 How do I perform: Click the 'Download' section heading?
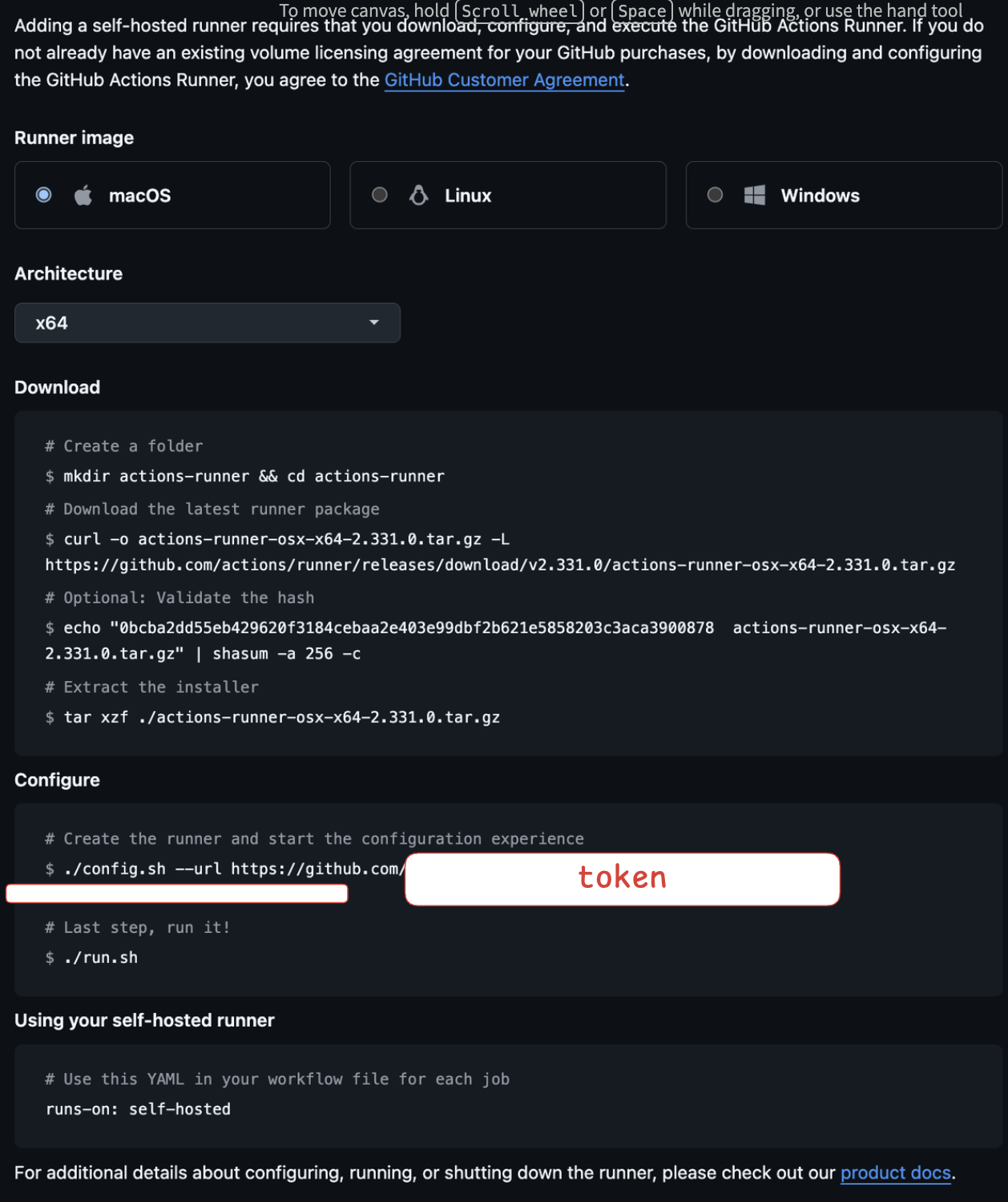pyautogui.click(x=57, y=388)
